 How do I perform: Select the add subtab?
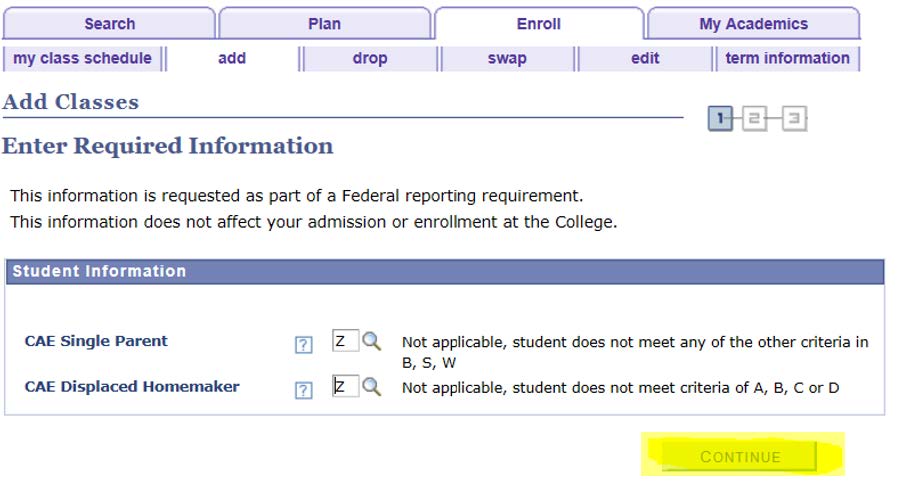coord(232,58)
